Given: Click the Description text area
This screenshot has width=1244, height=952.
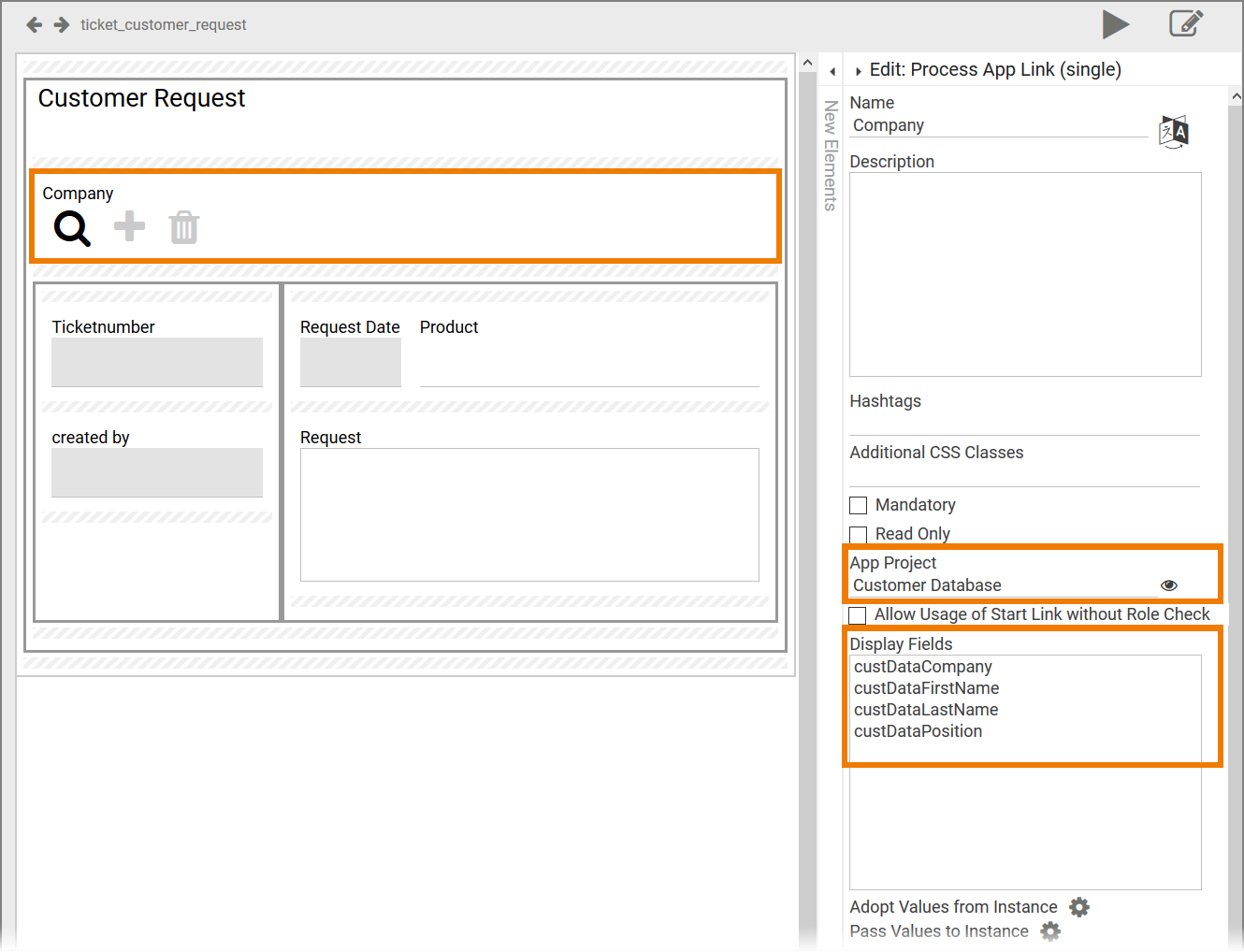Looking at the screenshot, I should (x=1024, y=274).
